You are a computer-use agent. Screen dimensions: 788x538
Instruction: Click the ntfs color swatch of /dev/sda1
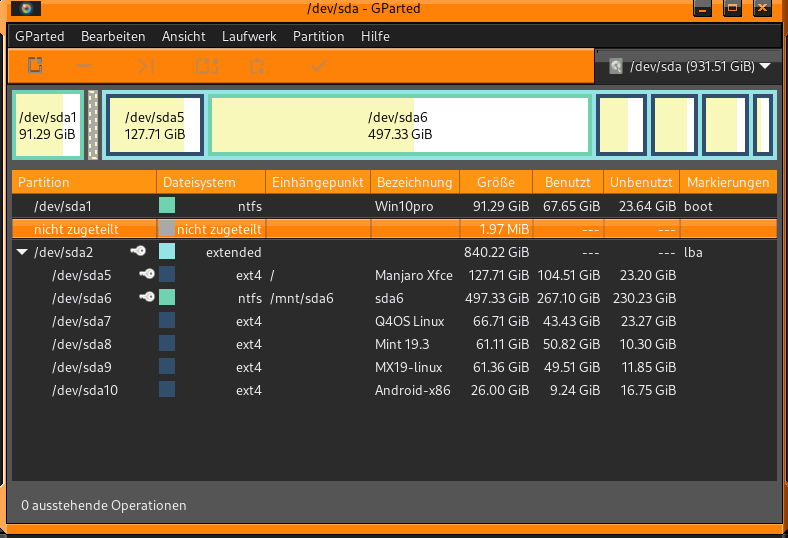point(167,206)
